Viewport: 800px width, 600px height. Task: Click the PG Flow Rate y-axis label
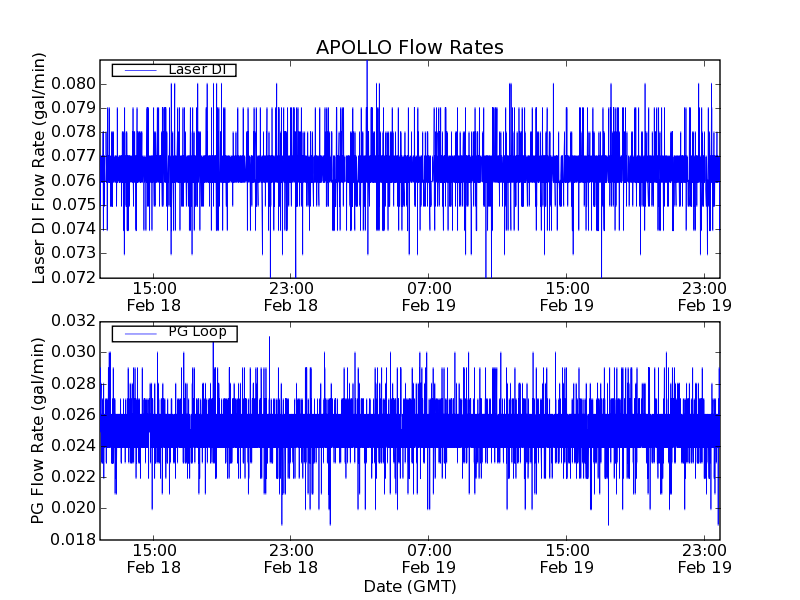[40, 431]
